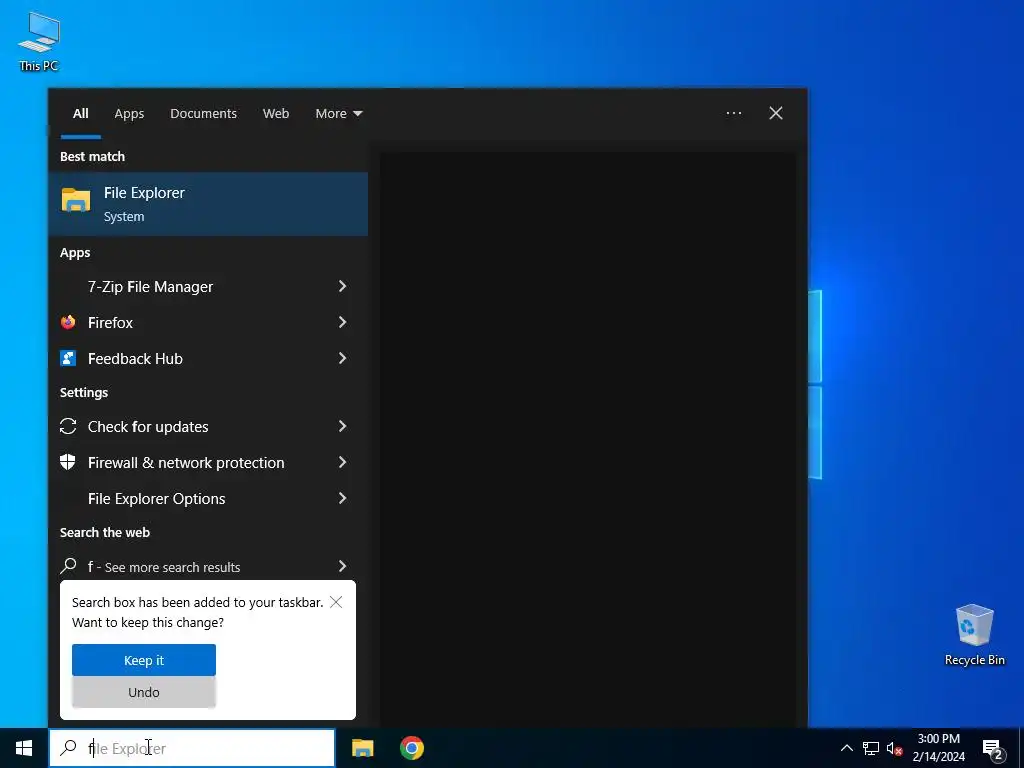The image size is (1024, 768).
Task: Launch Google Chrome from the taskbar
Action: click(412, 748)
